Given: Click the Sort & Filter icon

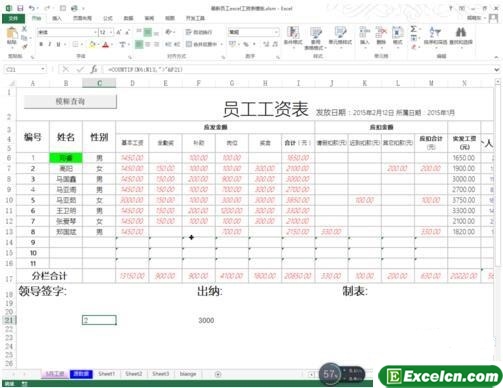Looking at the screenshot, I should [x=435, y=32].
